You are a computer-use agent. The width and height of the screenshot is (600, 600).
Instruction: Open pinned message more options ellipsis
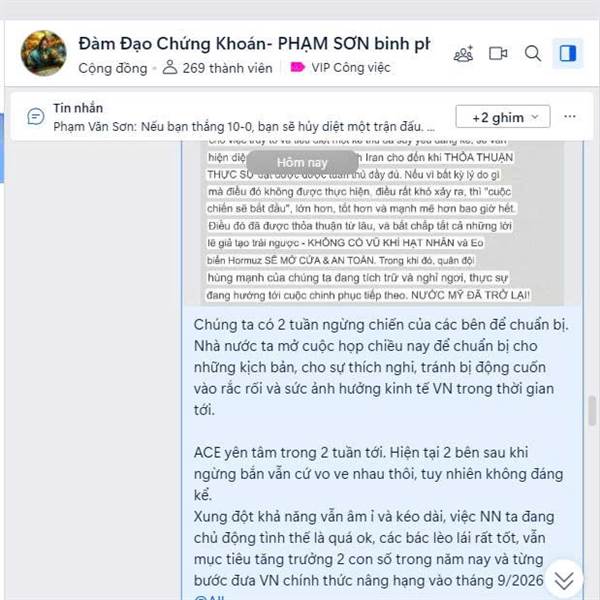570,116
